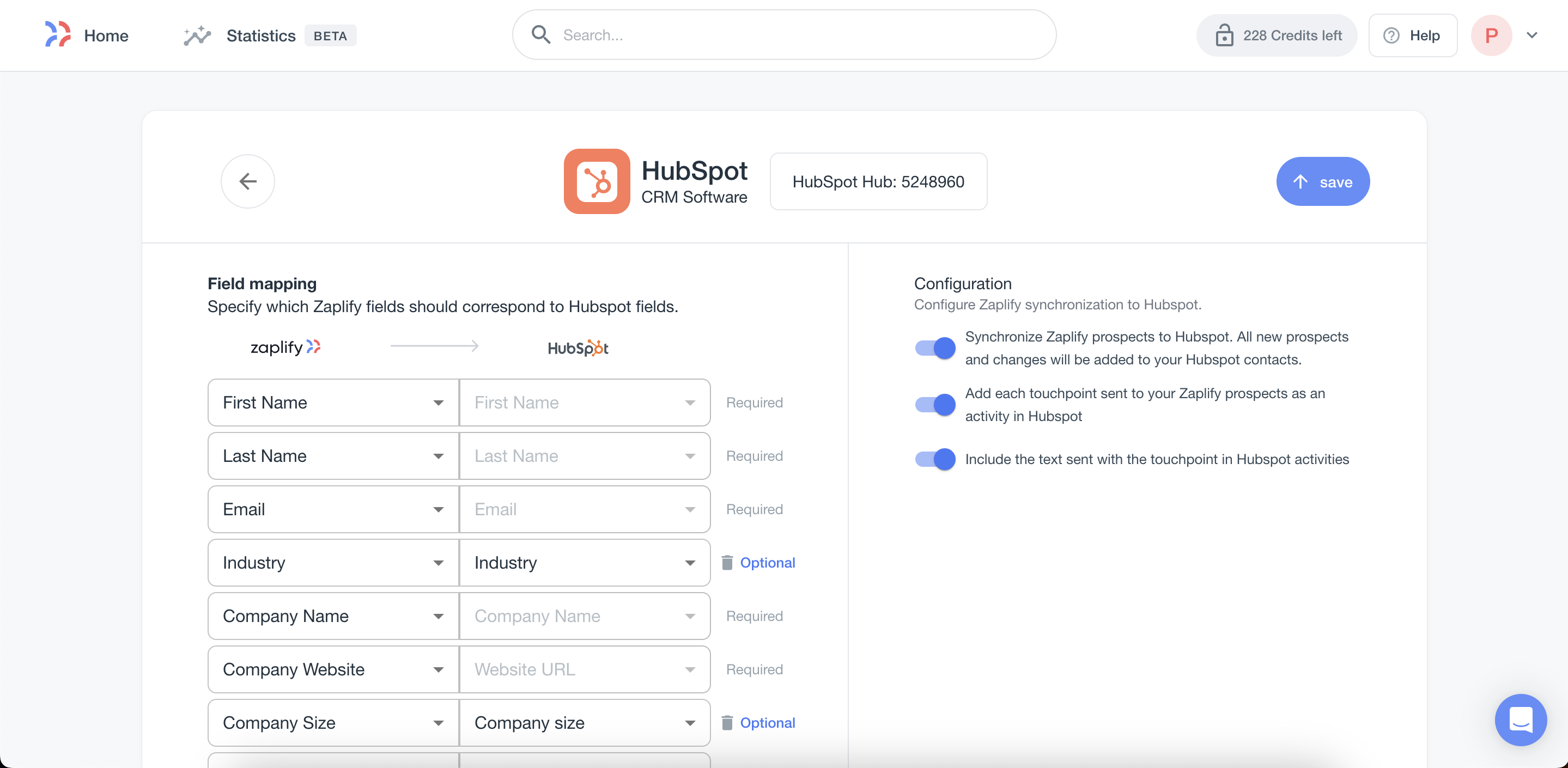1568x768 pixels.
Task: Turn off include touchpoint text toggle
Action: (935, 459)
